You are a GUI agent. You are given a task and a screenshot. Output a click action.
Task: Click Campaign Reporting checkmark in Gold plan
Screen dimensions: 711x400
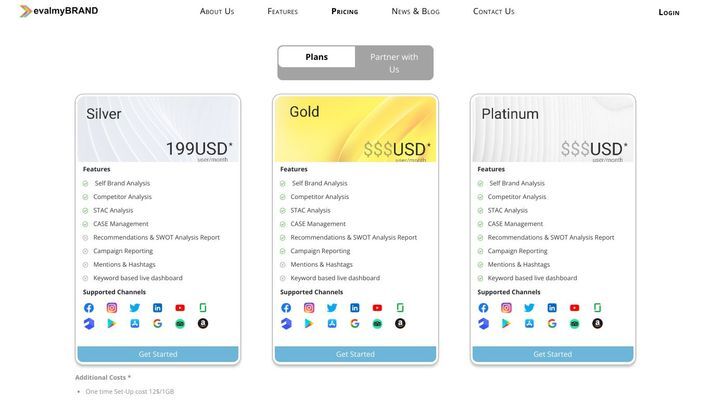pyautogui.click(x=282, y=251)
